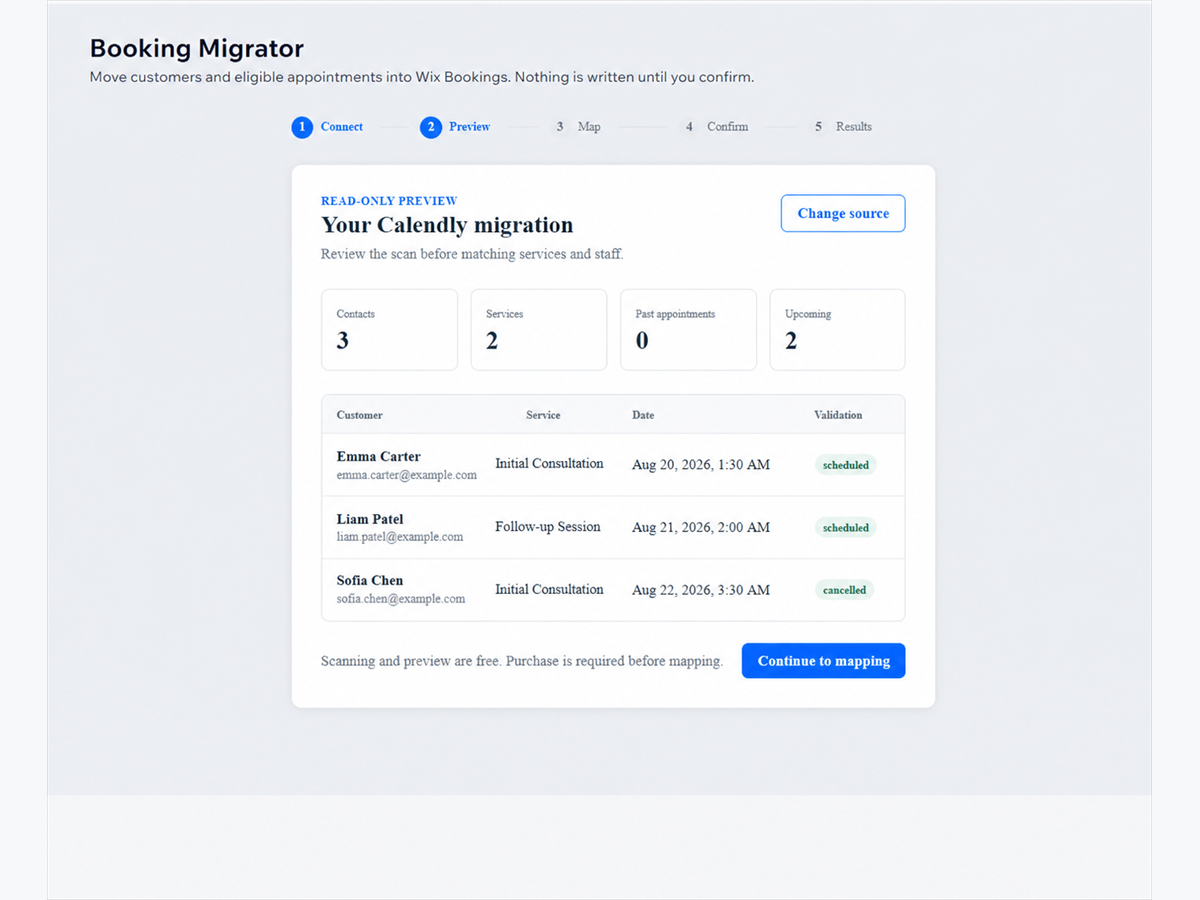Open the Confirm step
Viewport: 1200px width, 900px height.
tap(714, 127)
